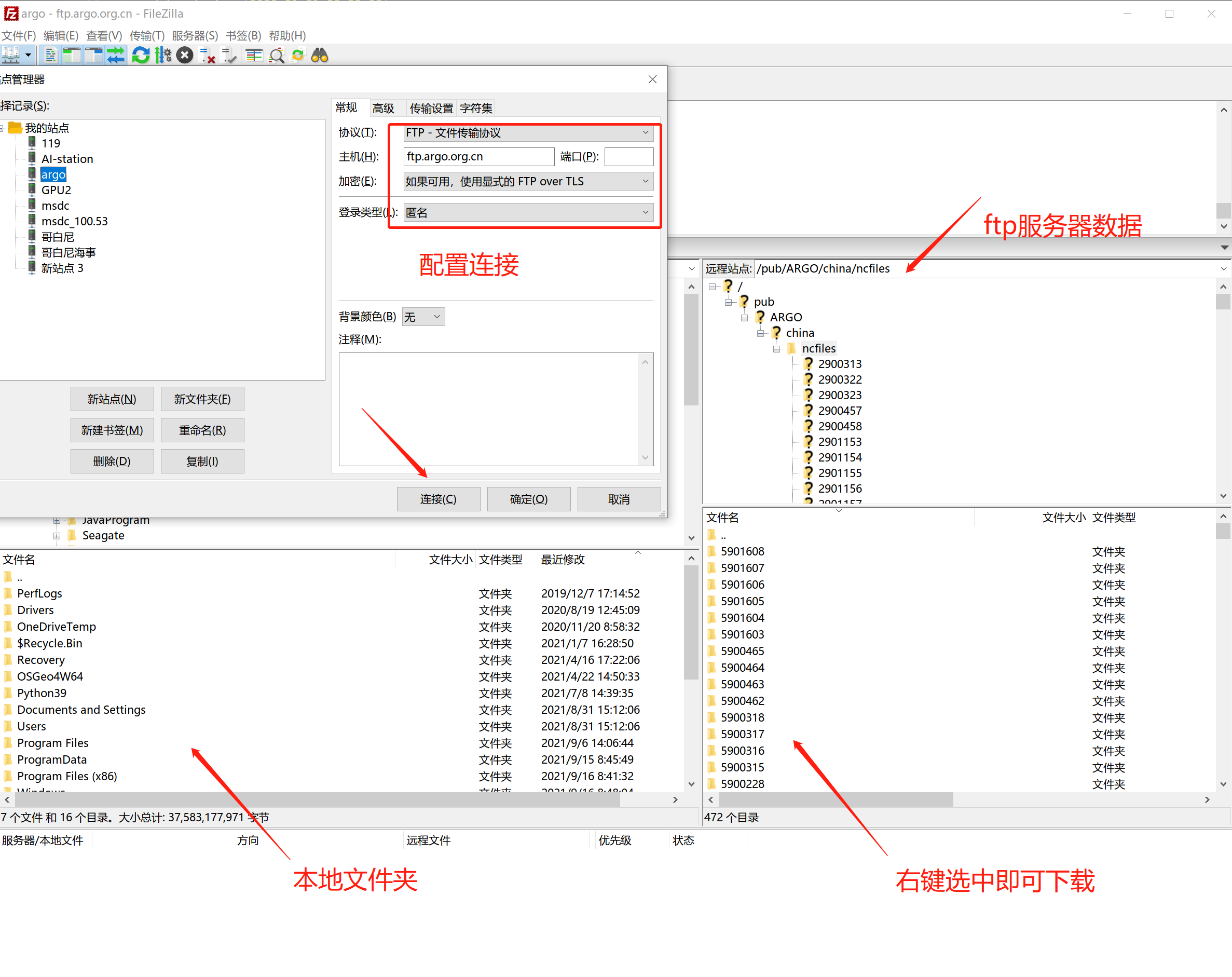The image size is (1232, 977).
Task: Click the process queue toggle icon
Action: tap(163, 56)
